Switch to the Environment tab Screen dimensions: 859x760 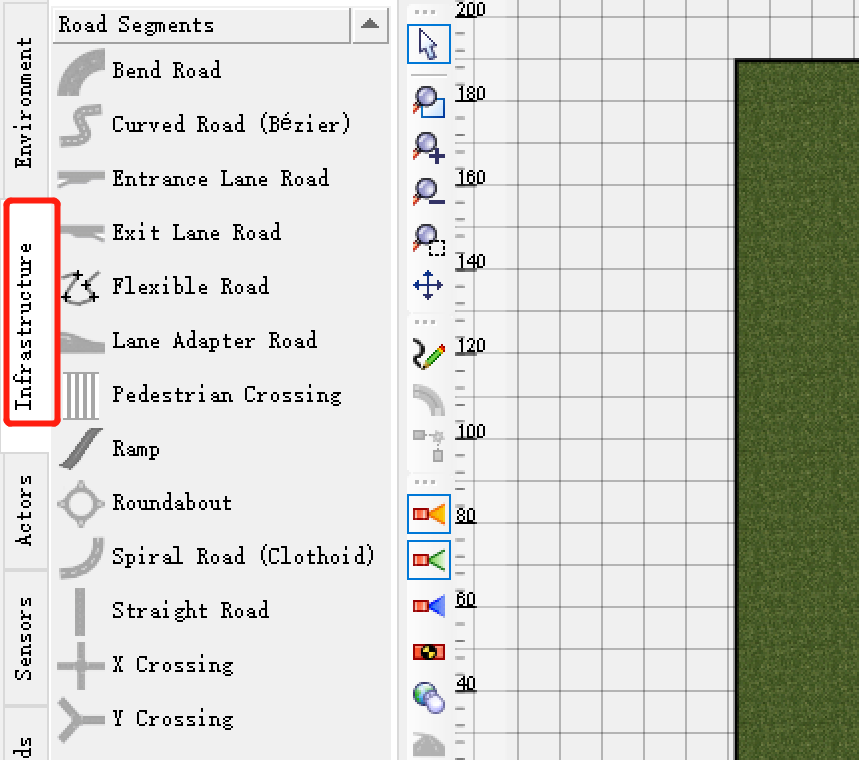coord(25,102)
